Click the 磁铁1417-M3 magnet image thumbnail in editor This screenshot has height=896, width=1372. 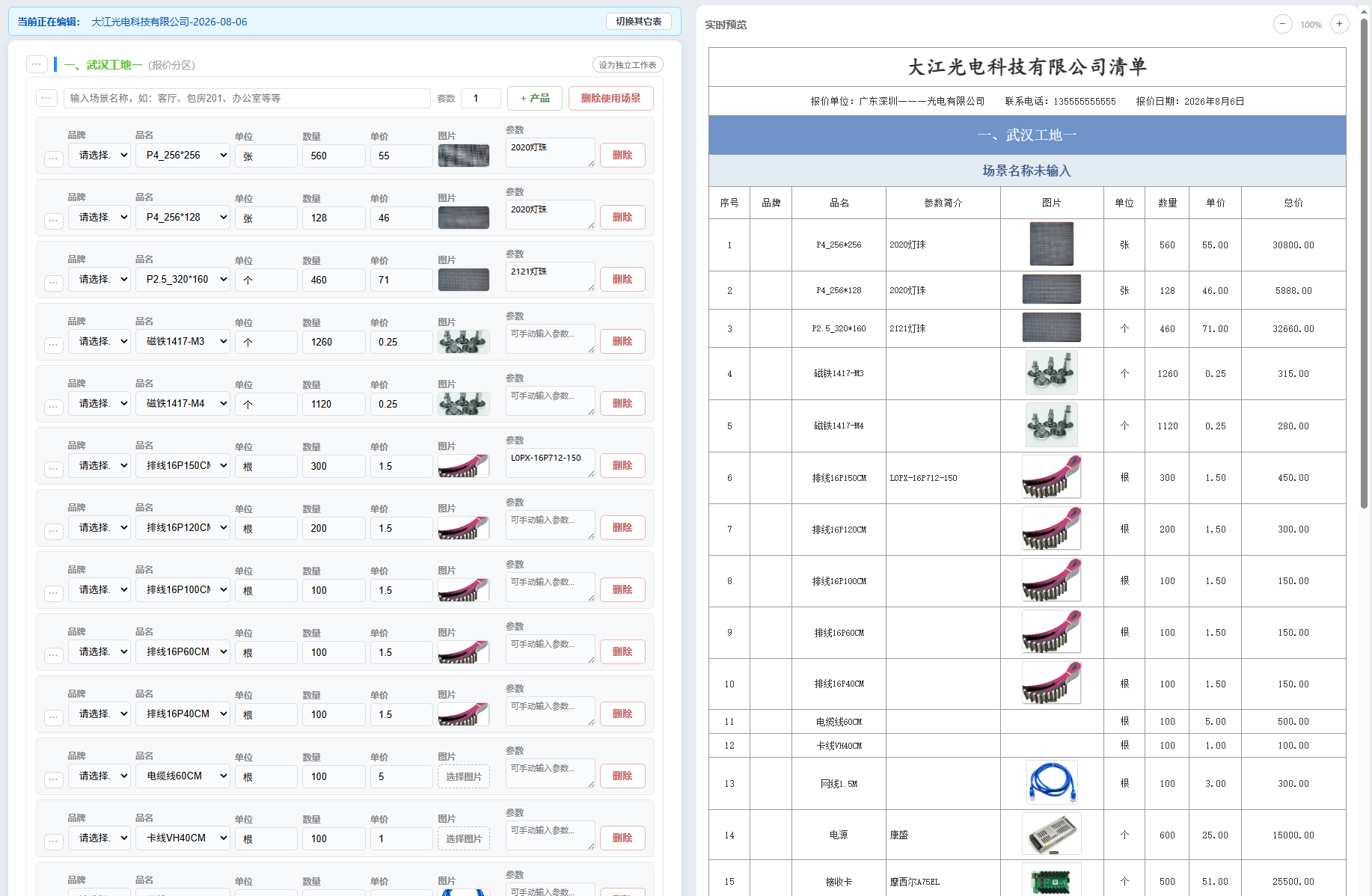click(x=464, y=342)
